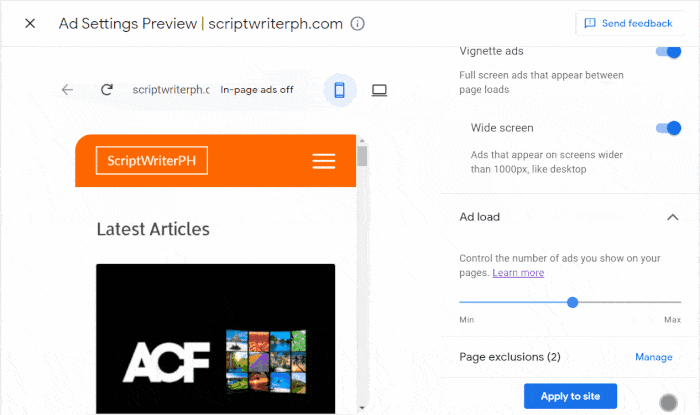Click the preview URL address field
This screenshot has height=415, width=700.
click(170, 90)
